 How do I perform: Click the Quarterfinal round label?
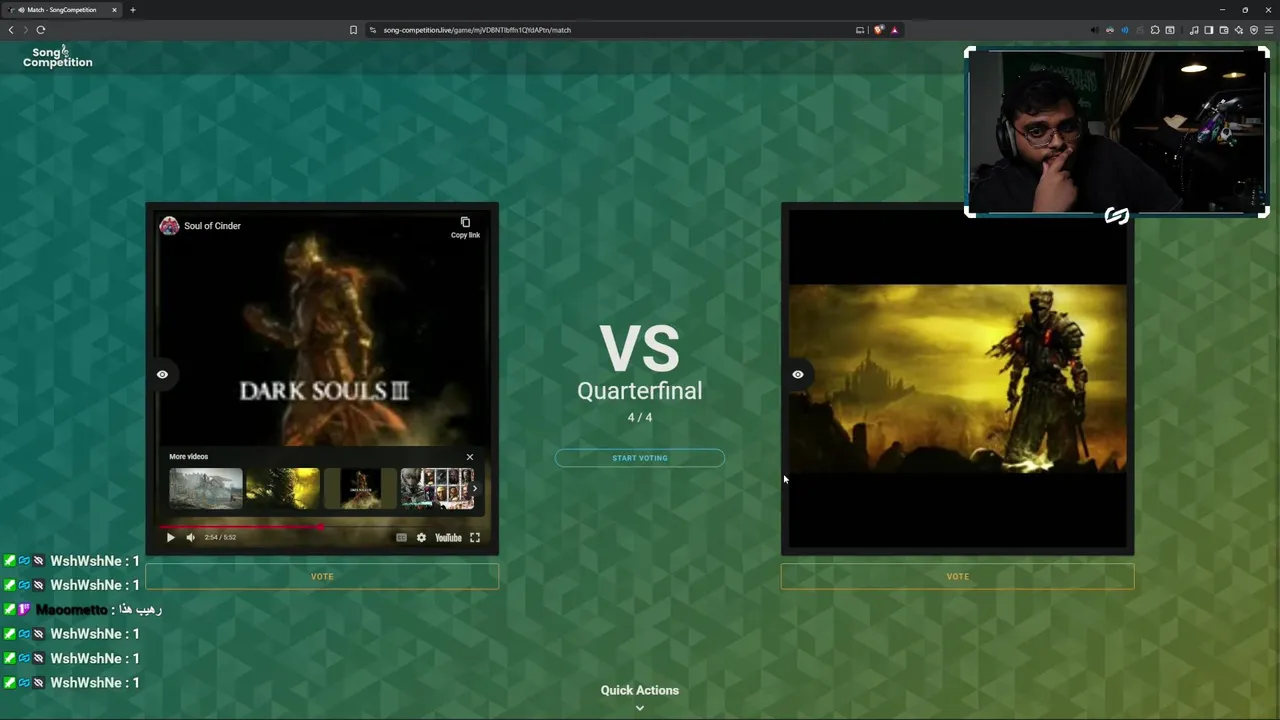(640, 391)
